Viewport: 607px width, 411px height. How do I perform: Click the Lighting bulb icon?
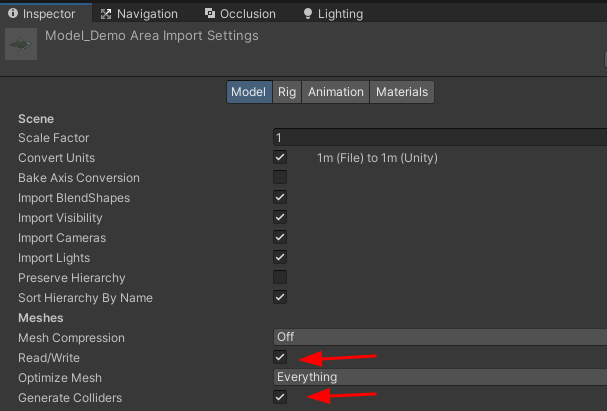point(307,14)
